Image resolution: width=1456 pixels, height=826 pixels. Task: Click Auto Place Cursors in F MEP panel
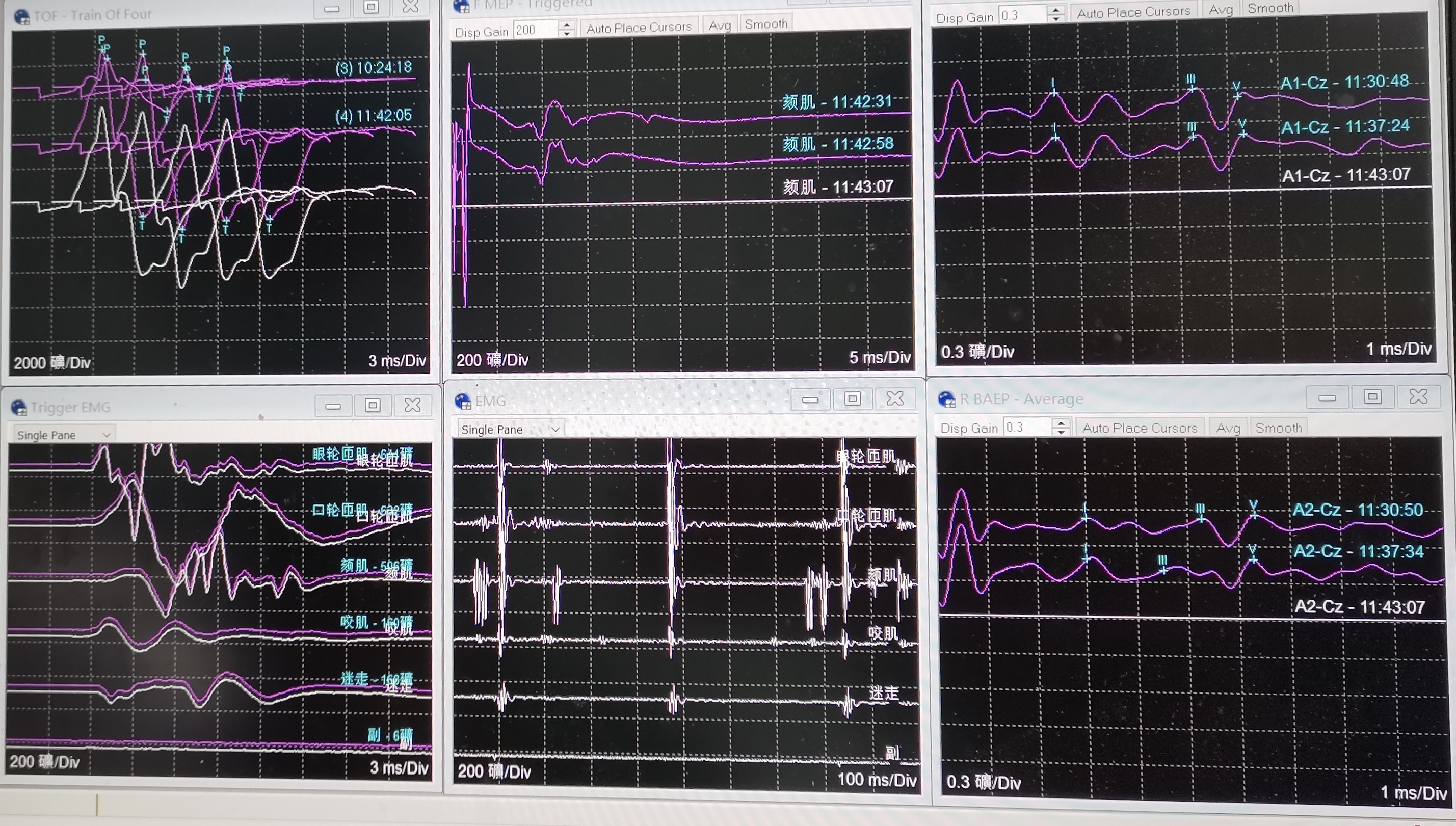[x=639, y=27]
